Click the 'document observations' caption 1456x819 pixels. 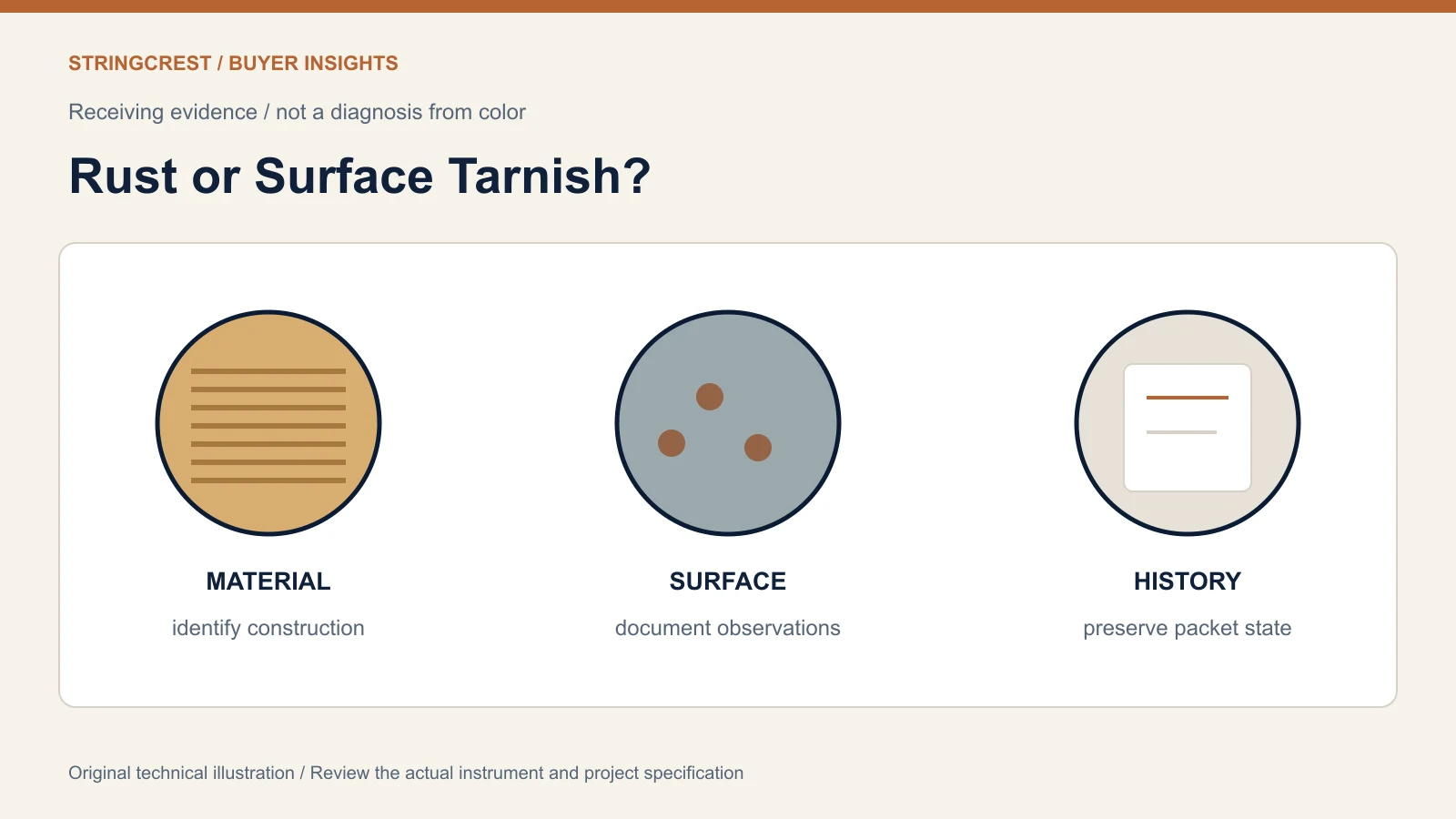coord(728,628)
